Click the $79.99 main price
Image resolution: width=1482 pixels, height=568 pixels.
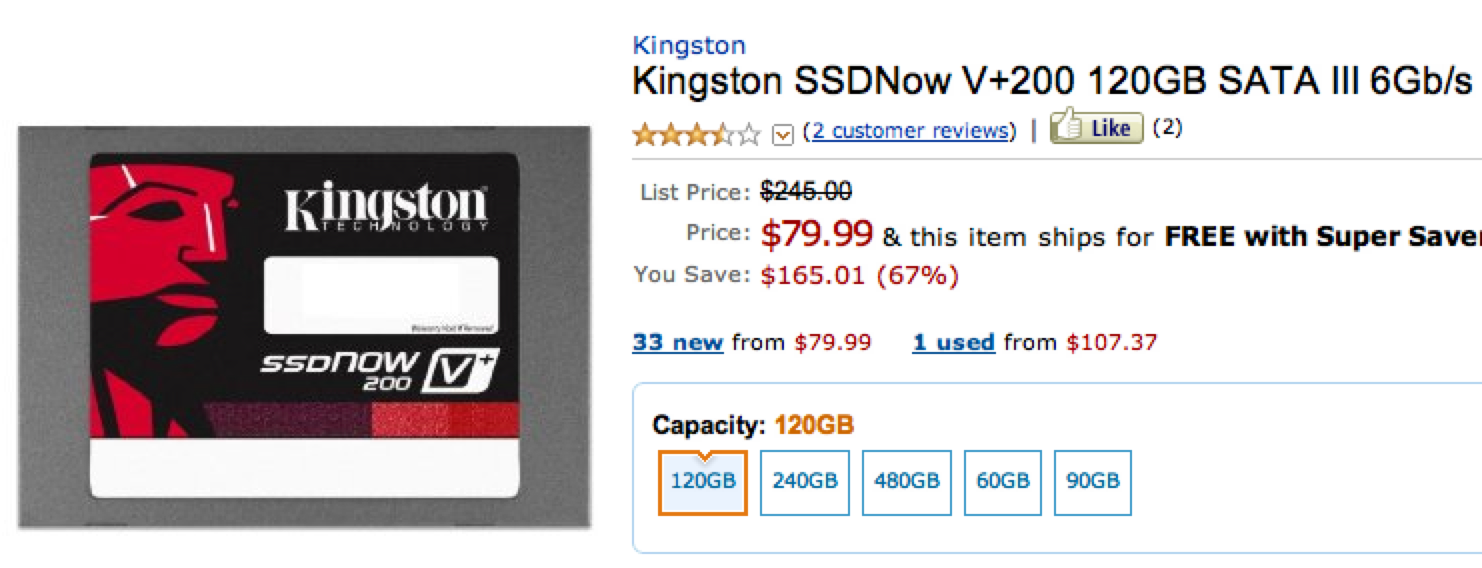(816, 234)
